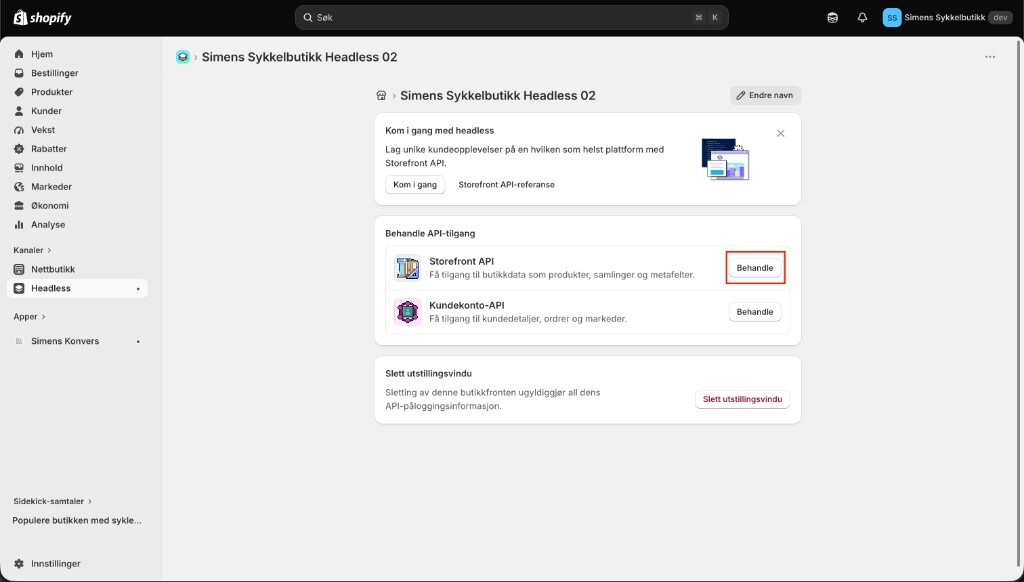
Task: Open the SS store account avatar
Action: [x=891, y=18]
